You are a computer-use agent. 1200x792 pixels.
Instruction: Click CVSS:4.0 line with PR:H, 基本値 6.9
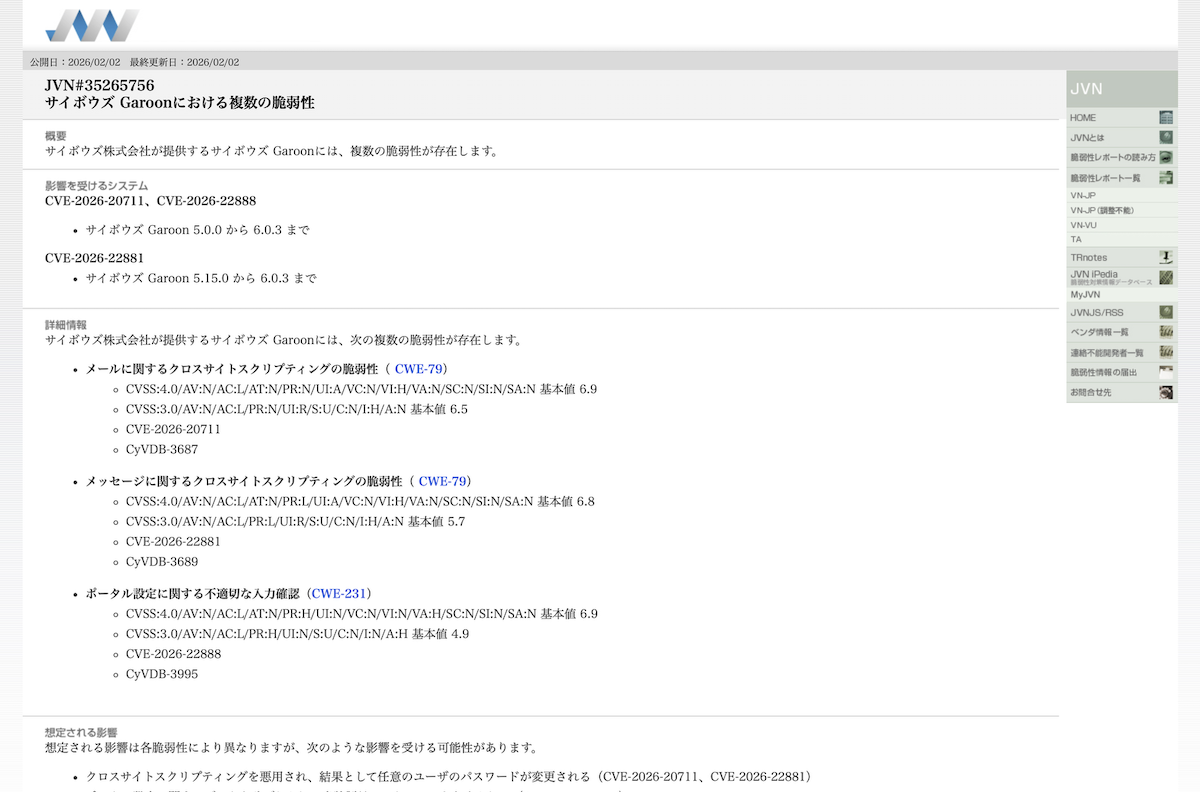362,613
